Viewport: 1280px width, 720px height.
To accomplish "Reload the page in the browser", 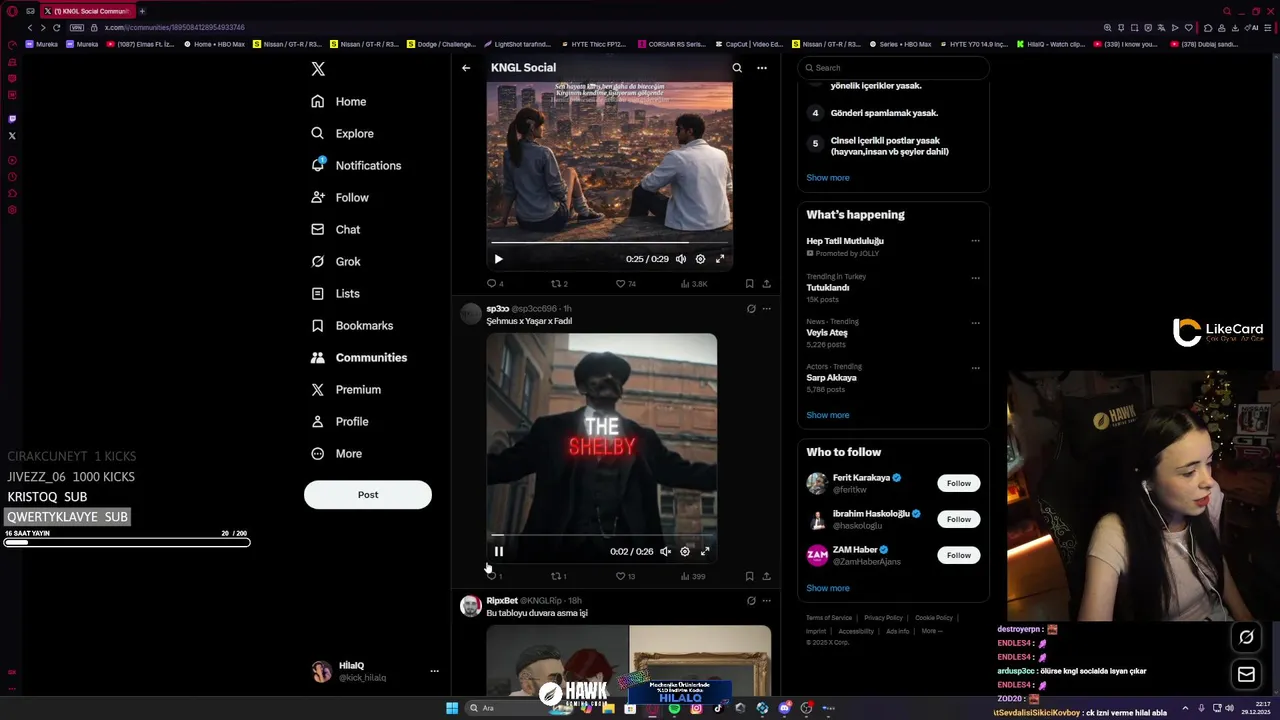I will tap(56, 27).
